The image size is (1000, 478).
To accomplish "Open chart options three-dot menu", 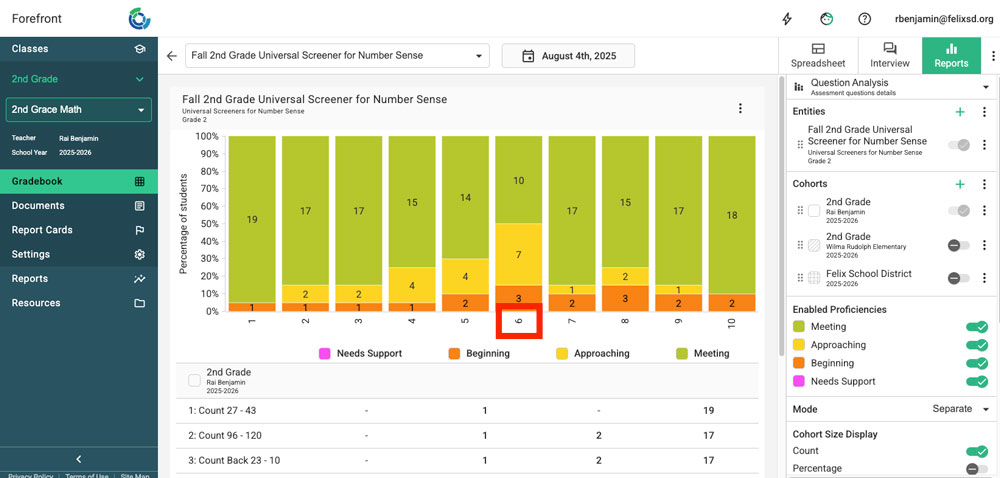I will [740, 108].
